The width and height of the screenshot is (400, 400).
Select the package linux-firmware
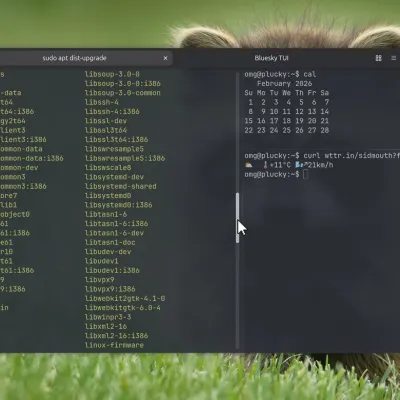coord(114,345)
